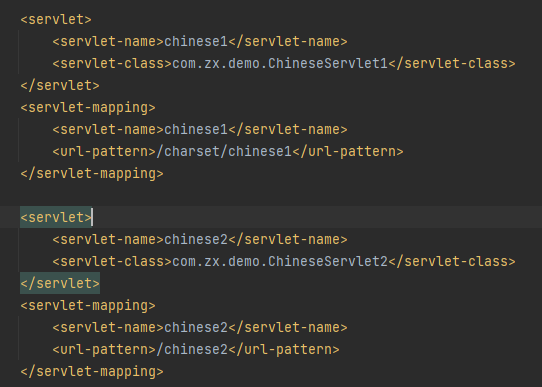Click closing </url-pattern> tag after /chinese2
This screenshot has height=387, width=542.
284,349
